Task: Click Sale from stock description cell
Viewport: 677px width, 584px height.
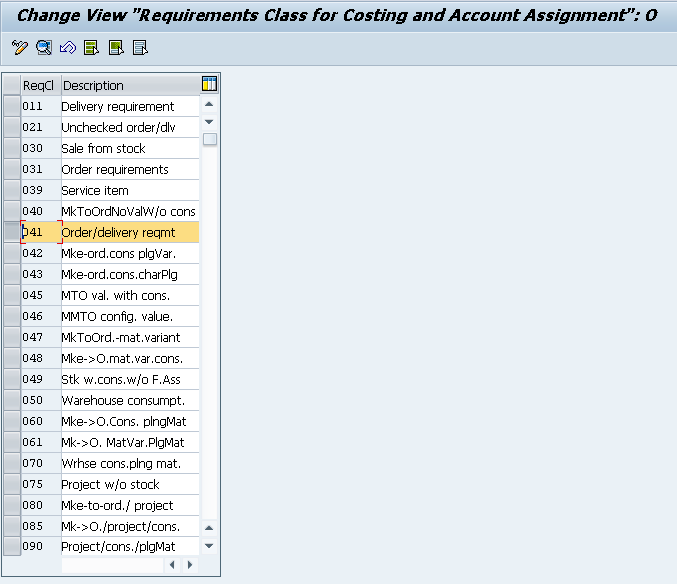Action: [x=130, y=148]
